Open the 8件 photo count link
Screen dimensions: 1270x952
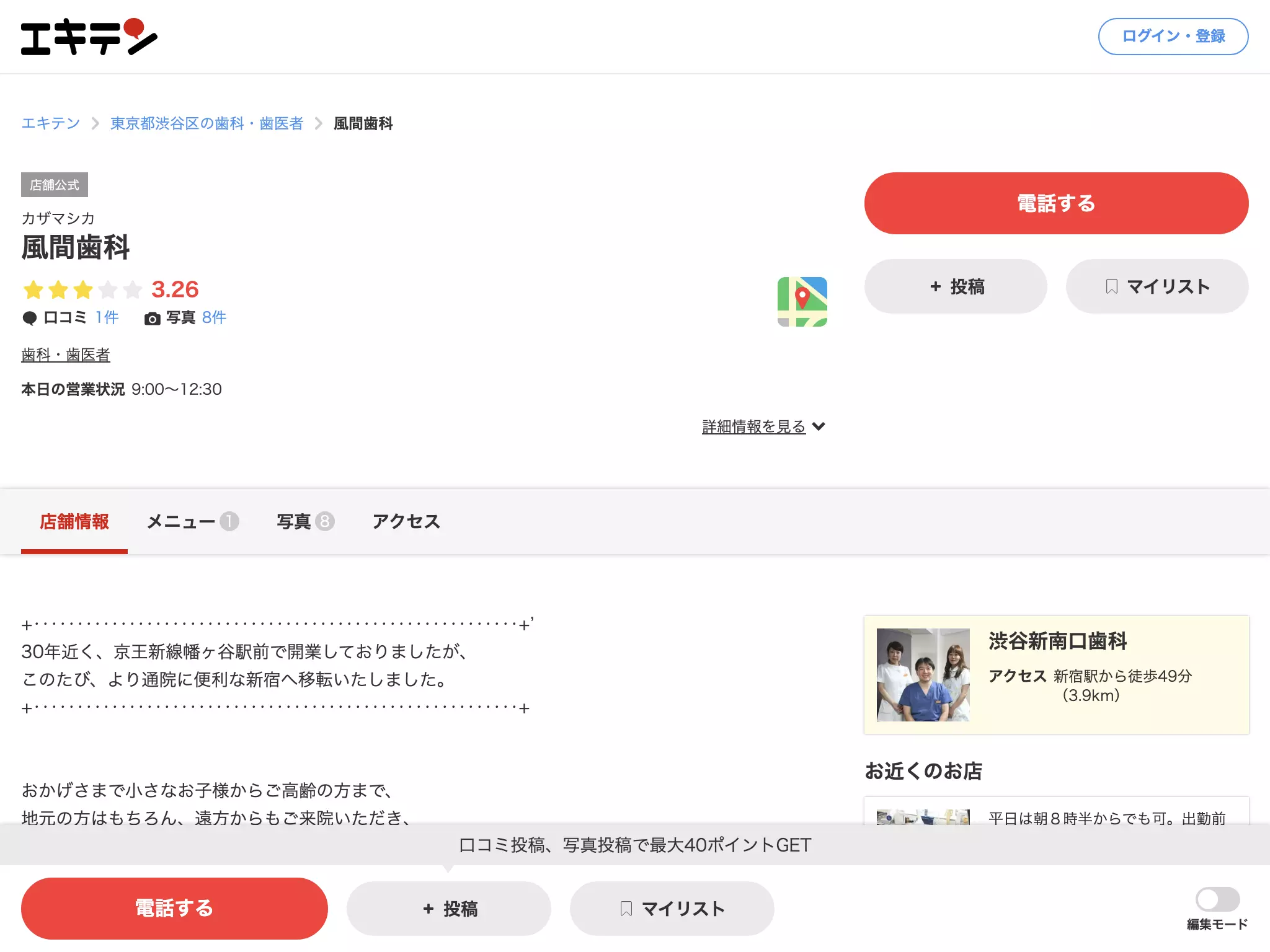click(x=214, y=318)
